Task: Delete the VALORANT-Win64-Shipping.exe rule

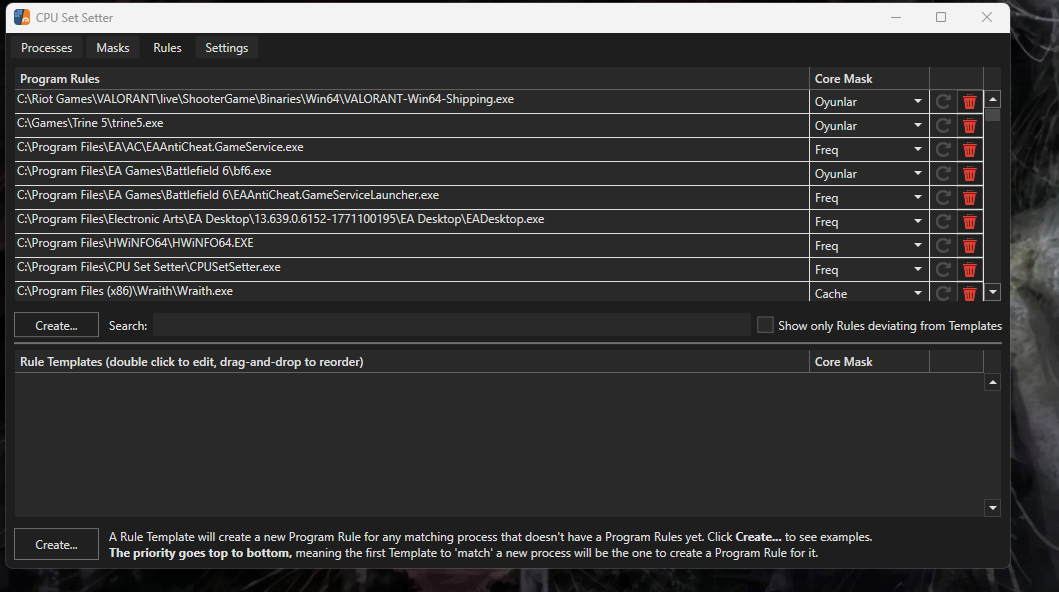Action: 969,102
